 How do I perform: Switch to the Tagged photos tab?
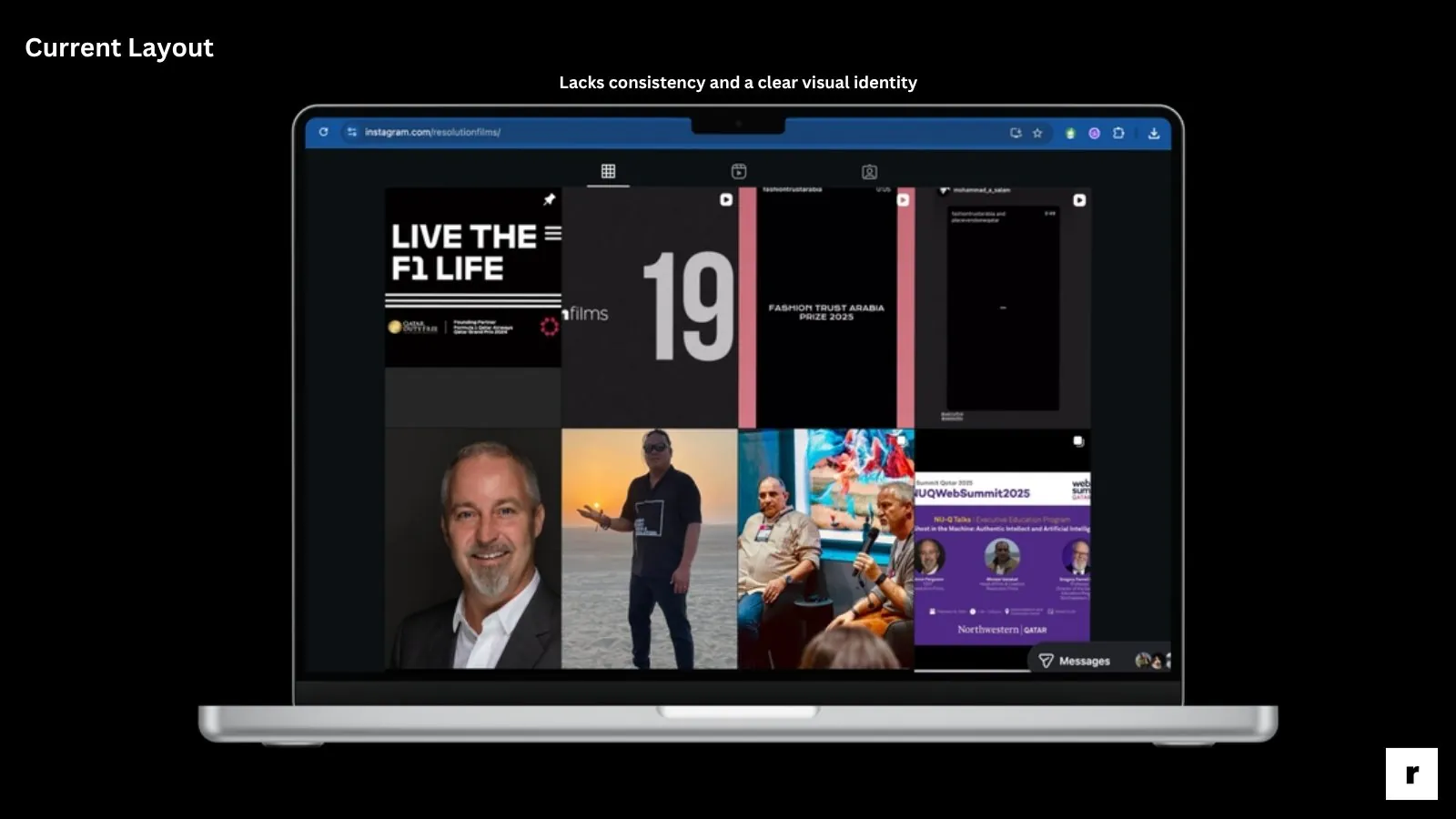click(869, 171)
